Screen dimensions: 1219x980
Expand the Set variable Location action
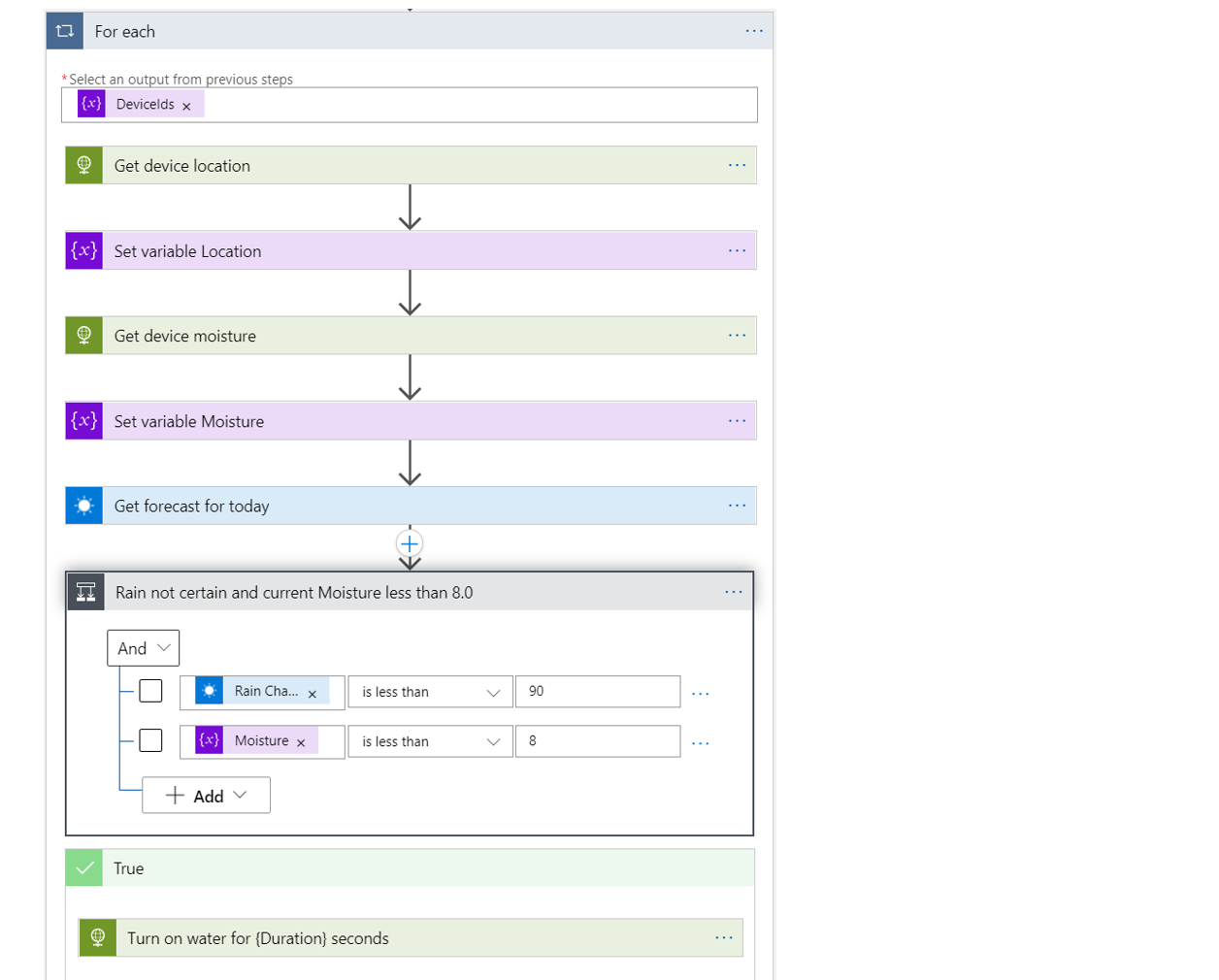(411, 250)
